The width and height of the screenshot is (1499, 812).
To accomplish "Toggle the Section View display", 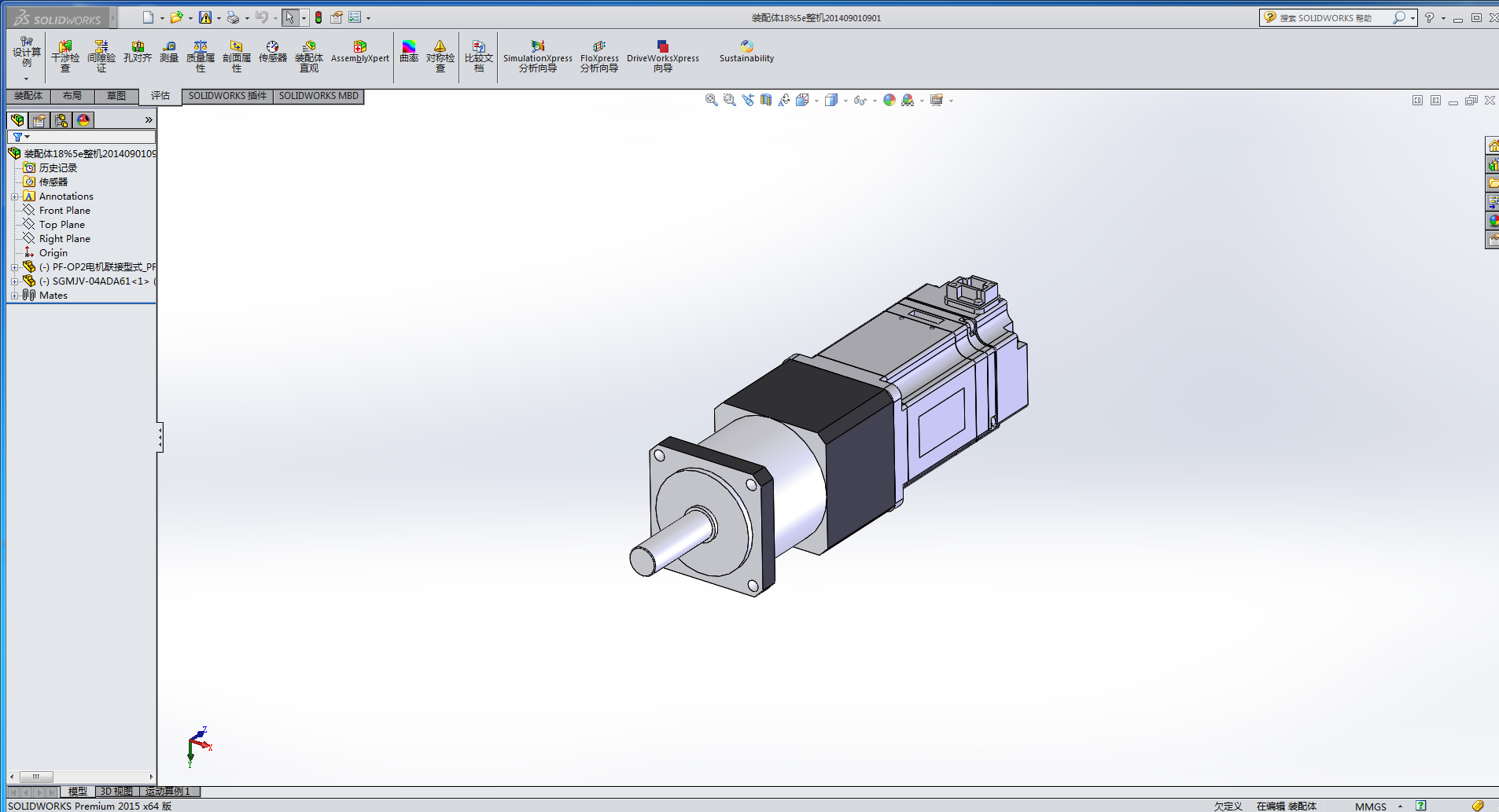I will [x=766, y=100].
